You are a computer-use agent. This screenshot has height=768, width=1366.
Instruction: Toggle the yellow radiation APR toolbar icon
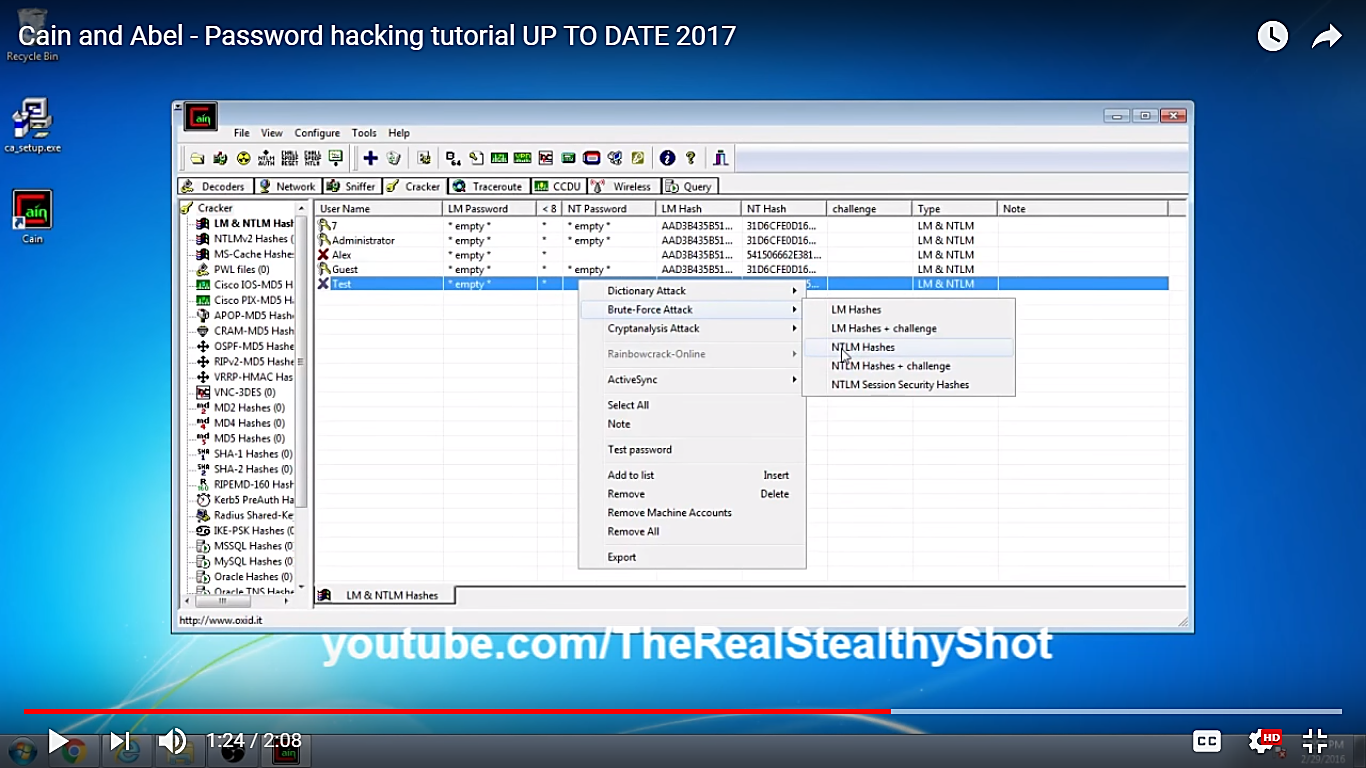coord(243,158)
